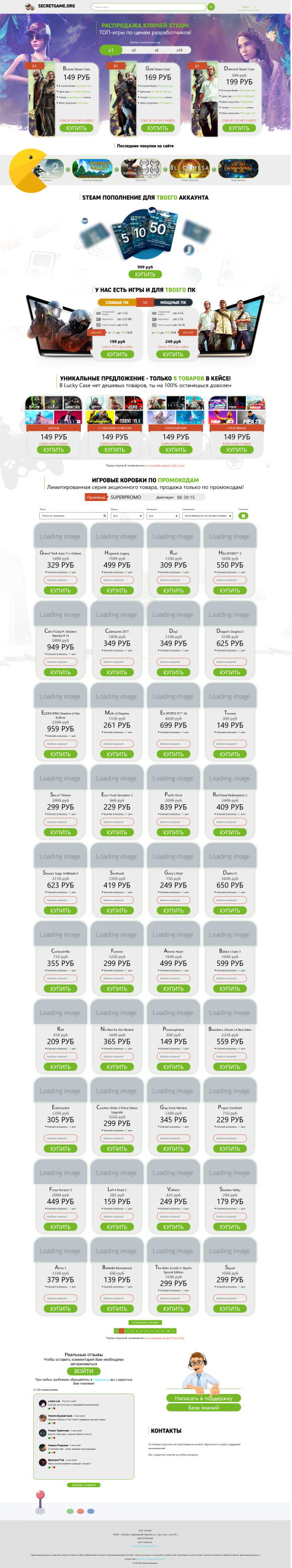Viewport: 292px width, 1568px height.
Task: Open the Активация dropdown
Action: (x=163, y=516)
